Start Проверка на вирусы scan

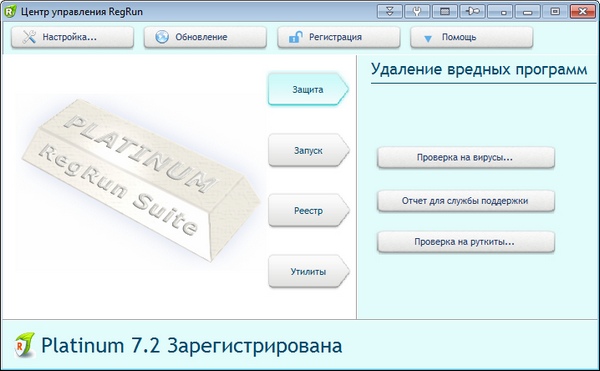[x=466, y=157]
